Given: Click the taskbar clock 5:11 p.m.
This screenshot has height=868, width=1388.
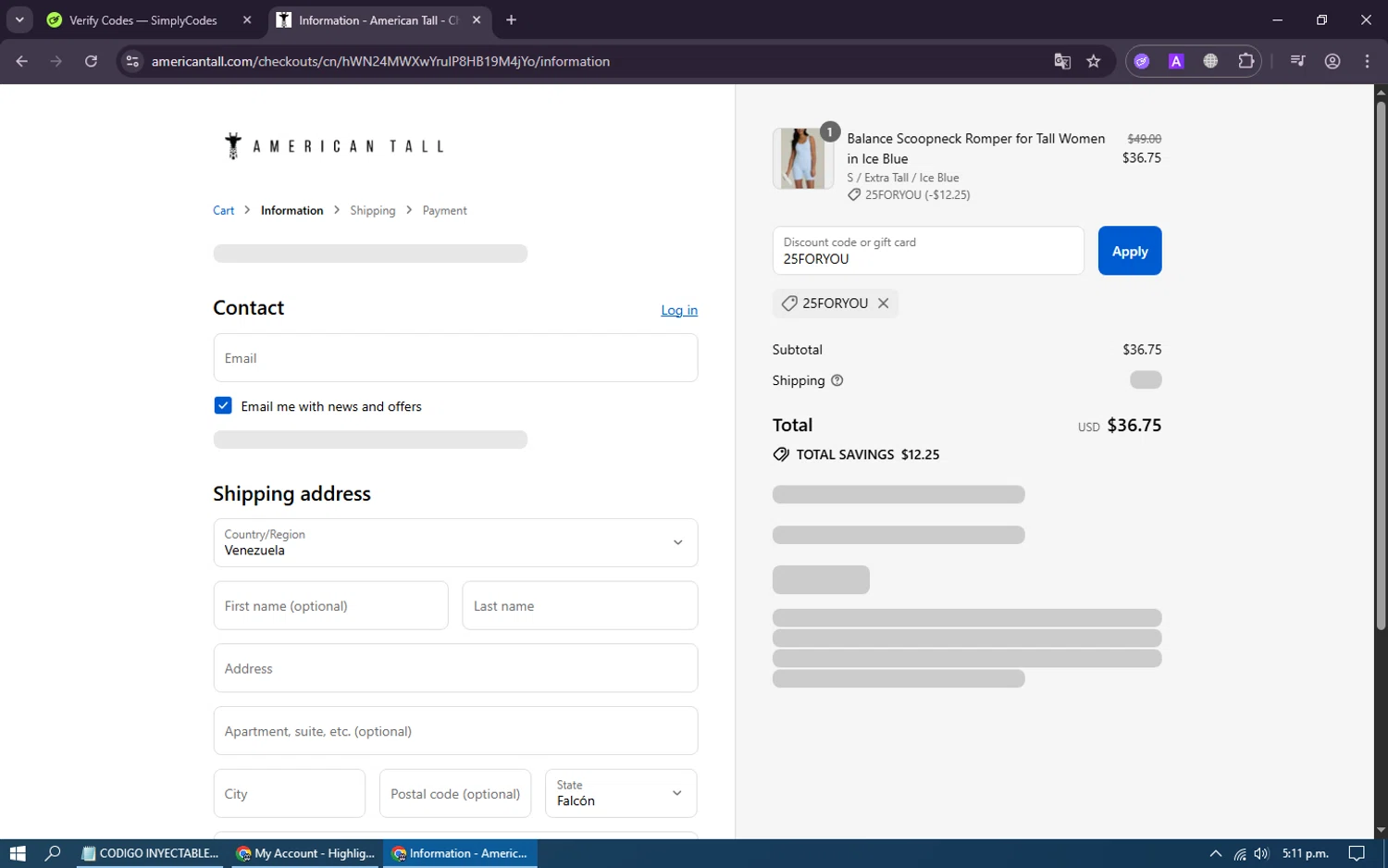Looking at the screenshot, I should [1305, 853].
